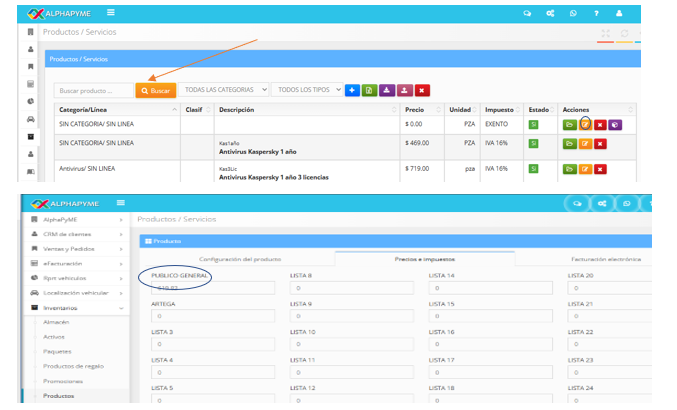
Task: Click the blue plus add product icon
Action: pyautogui.click(x=352, y=90)
